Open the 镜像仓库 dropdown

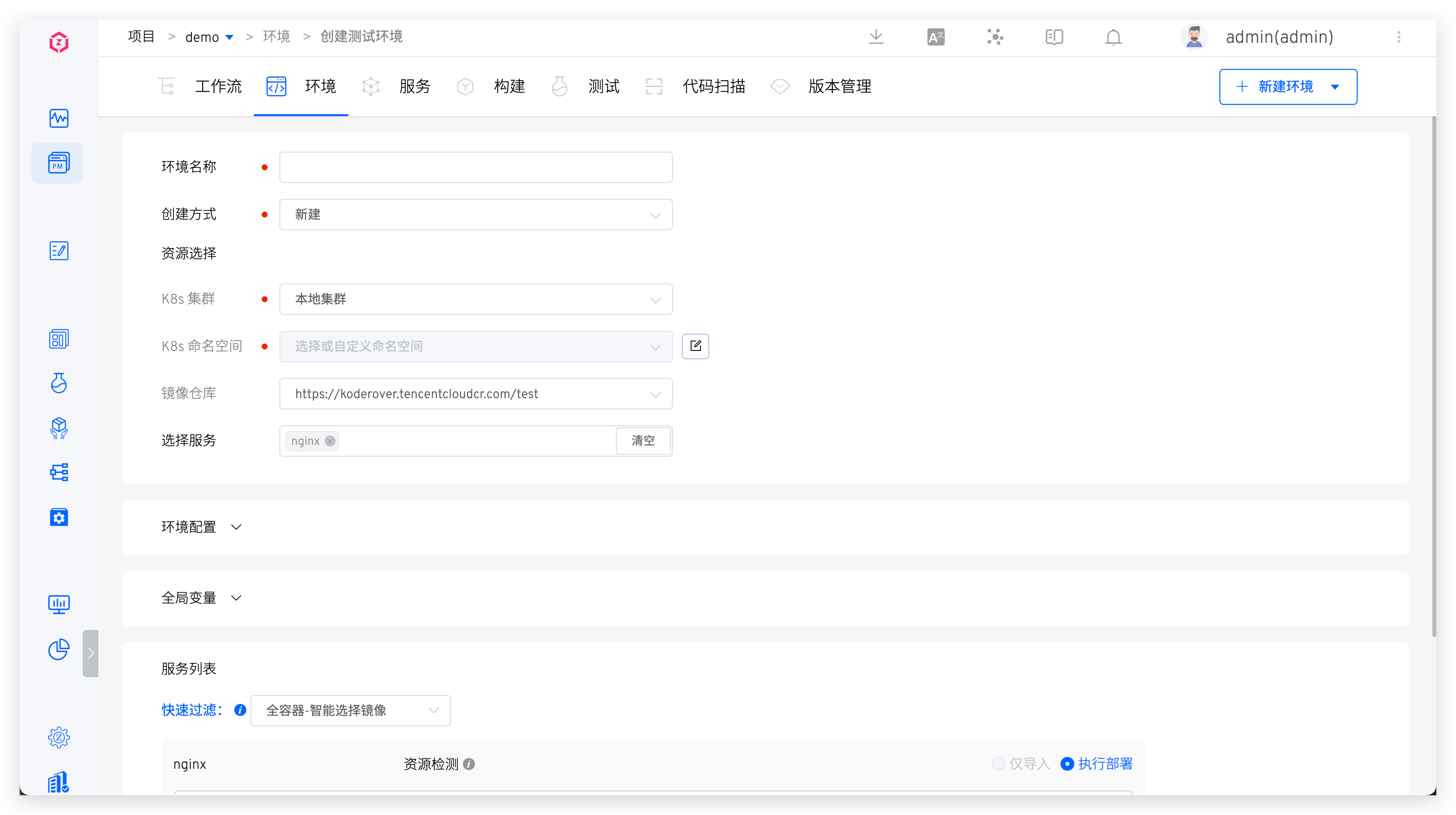point(475,394)
